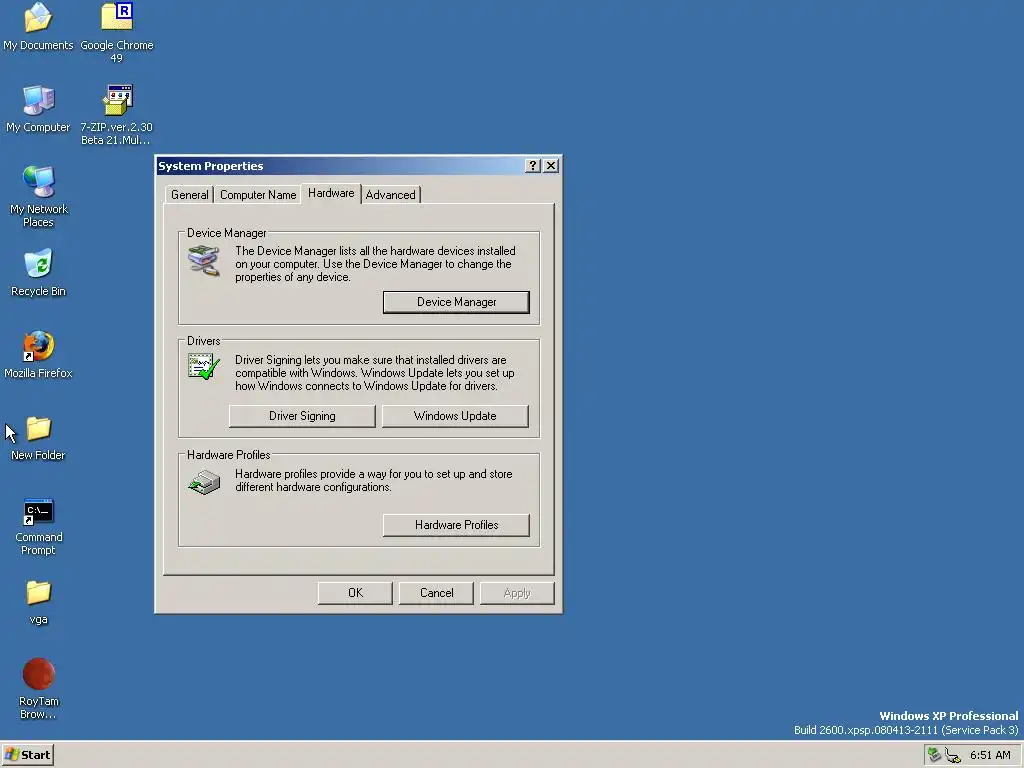Click the Driver Signing description text
The width and height of the screenshot is (1024, 768).
pos(375,373)
